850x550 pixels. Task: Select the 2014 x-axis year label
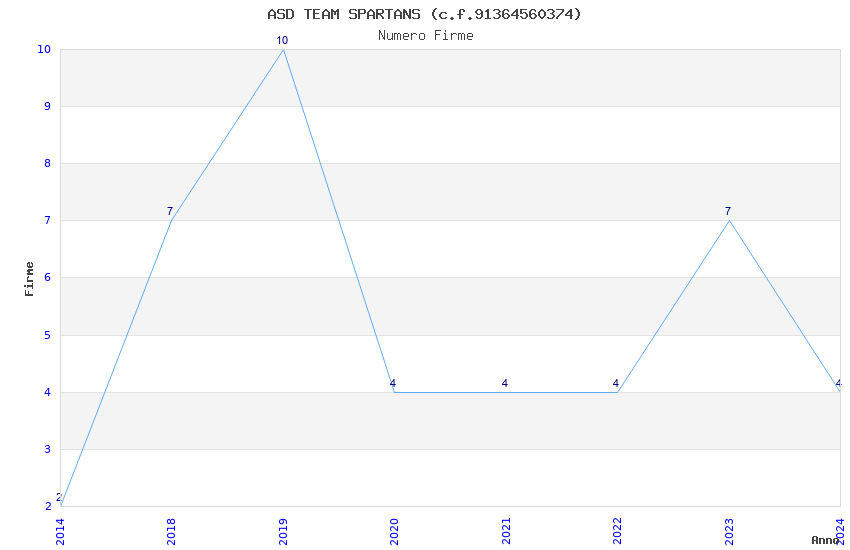tap(60, 532)
